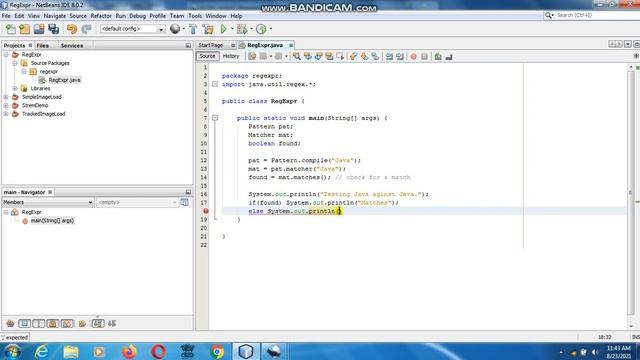
Task: Click the Build Project hammer icon
Action: 193,29
